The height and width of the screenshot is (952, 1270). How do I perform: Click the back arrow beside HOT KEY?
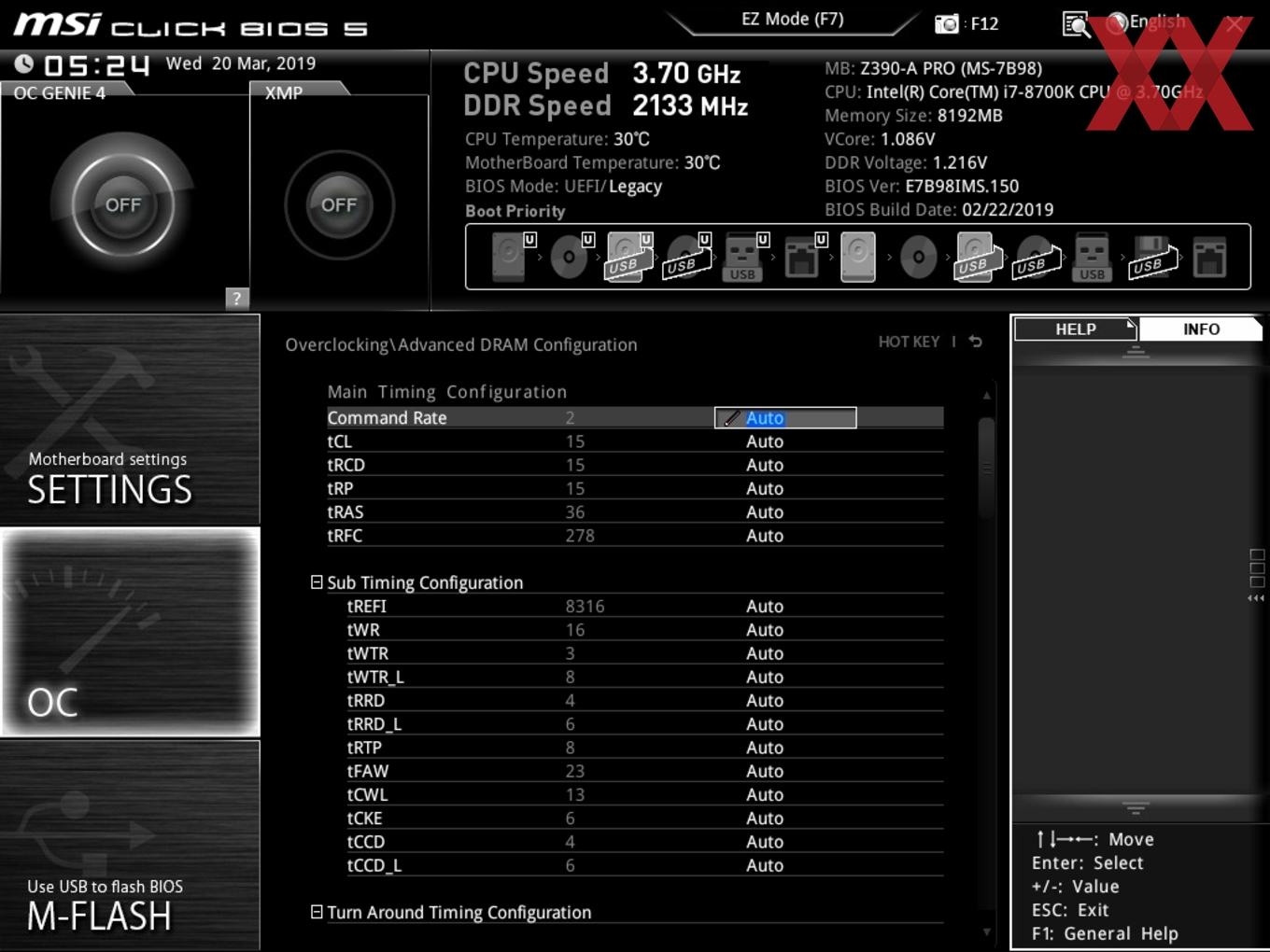coord(976,342)
